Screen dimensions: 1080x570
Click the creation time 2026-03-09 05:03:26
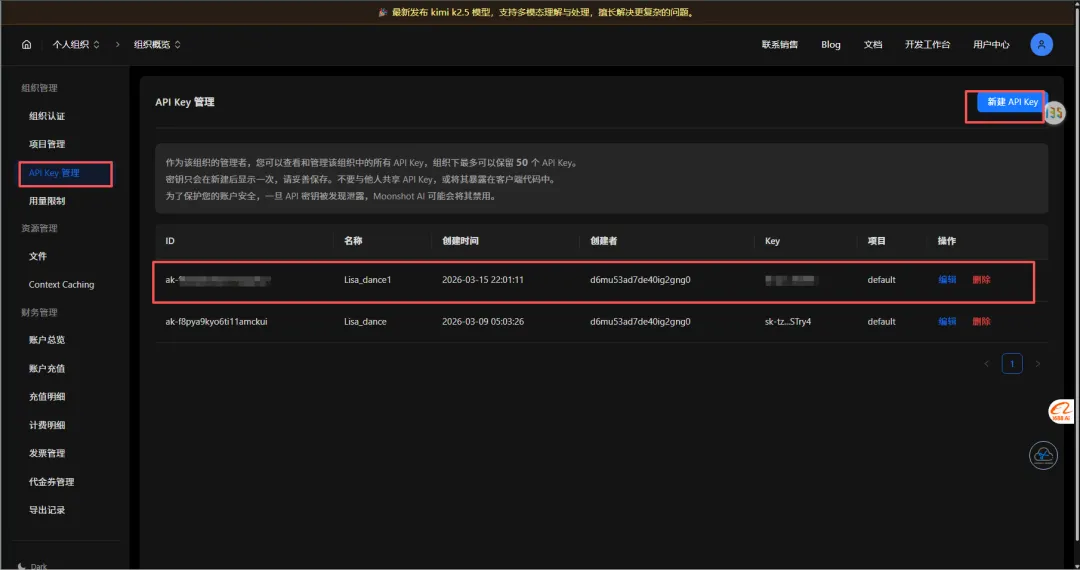click(483, 322)
